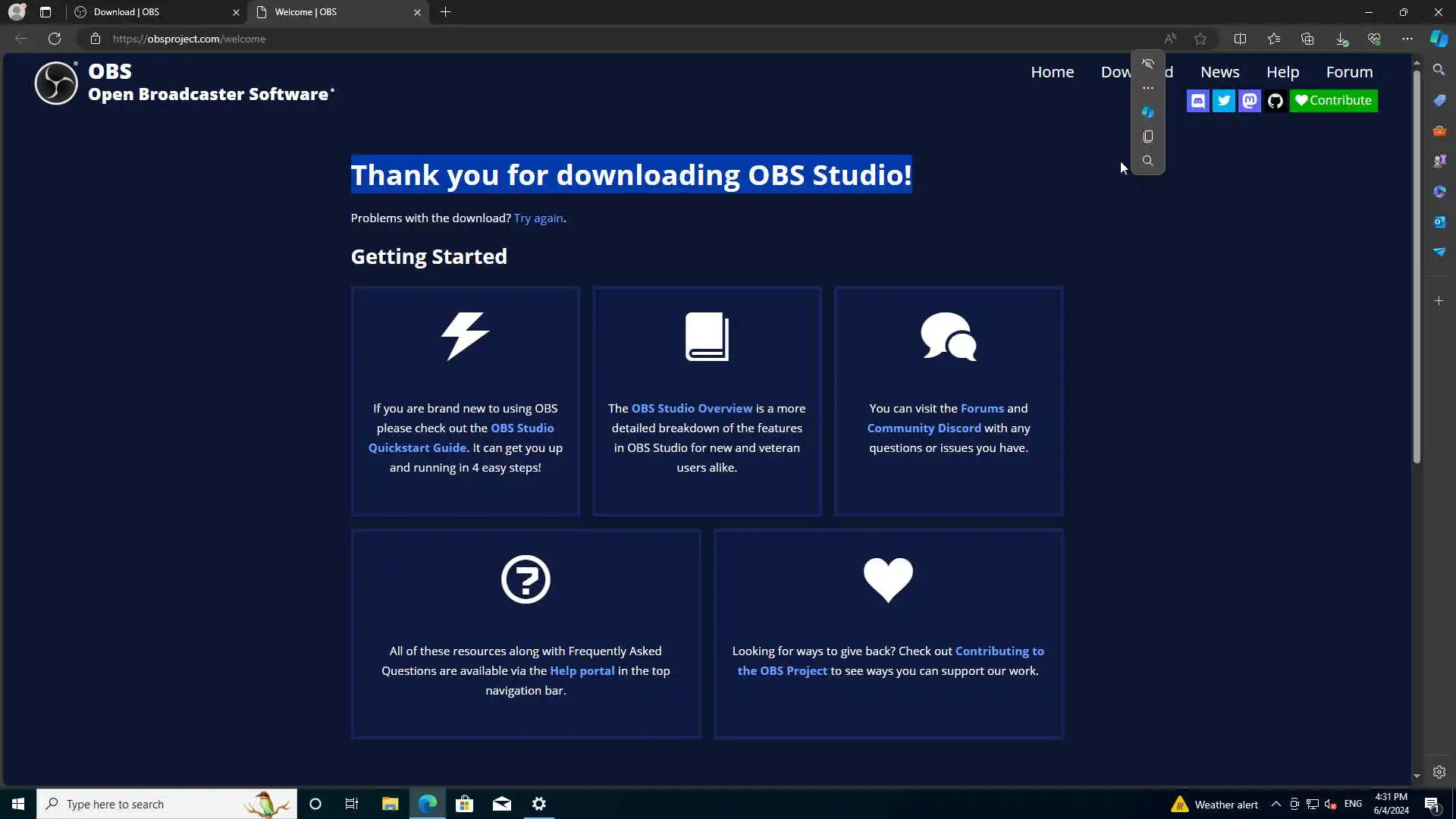Image resolution: width=1456 pixels, height=819 pixels.
Task: Hide the selection mini menu
Action: [1147, 64]
